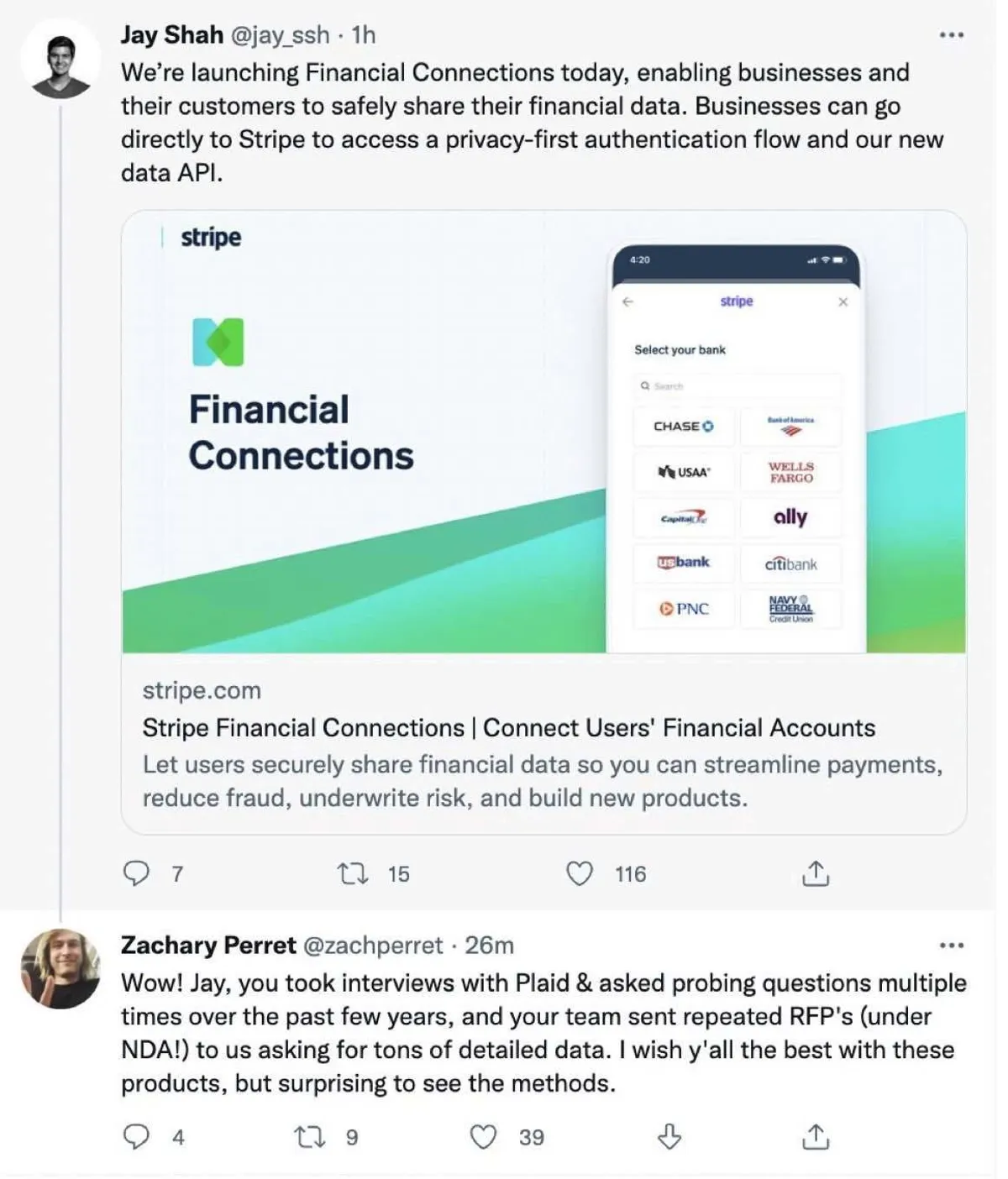Screen dimensions: 1008x1179
Task: Share Zachary Perret's reply
Action: point(816,1137)
